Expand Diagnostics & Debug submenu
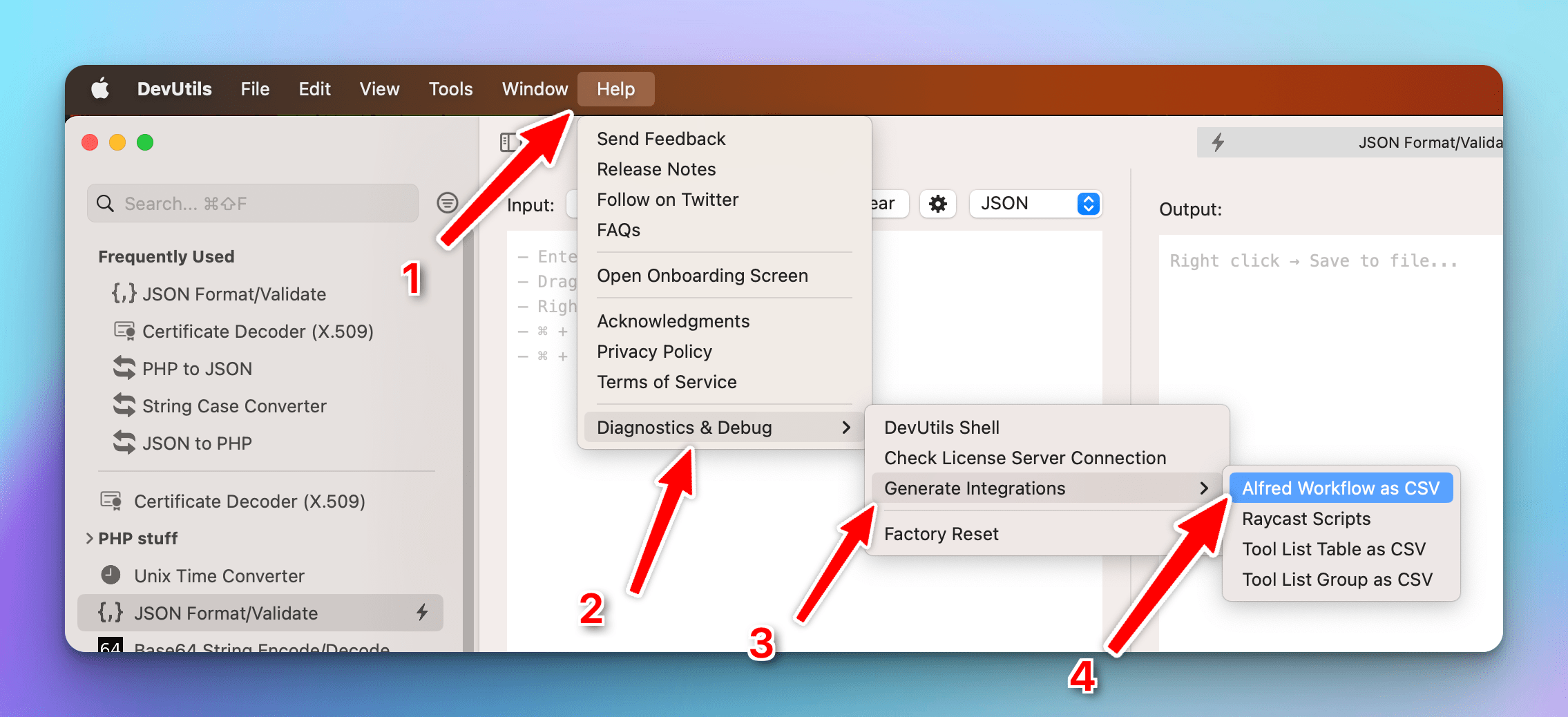The height and width of the screenshot is (717, 1568). tap(724, 428)
